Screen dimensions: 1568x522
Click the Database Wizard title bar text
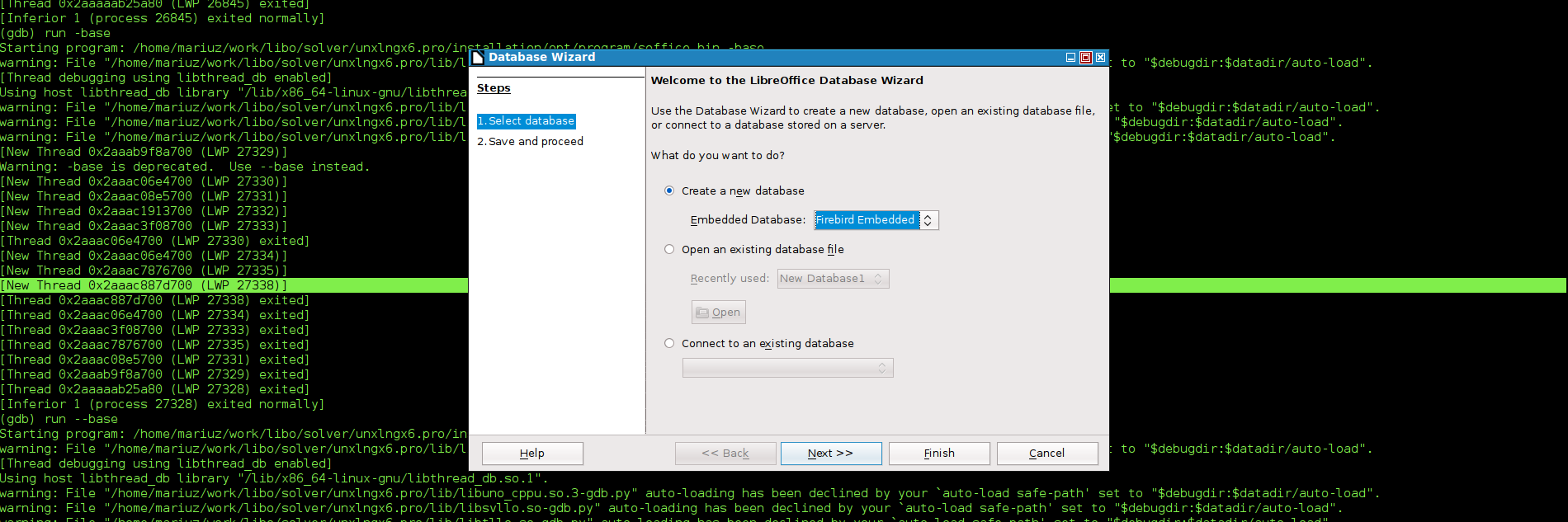coord(542,57)
